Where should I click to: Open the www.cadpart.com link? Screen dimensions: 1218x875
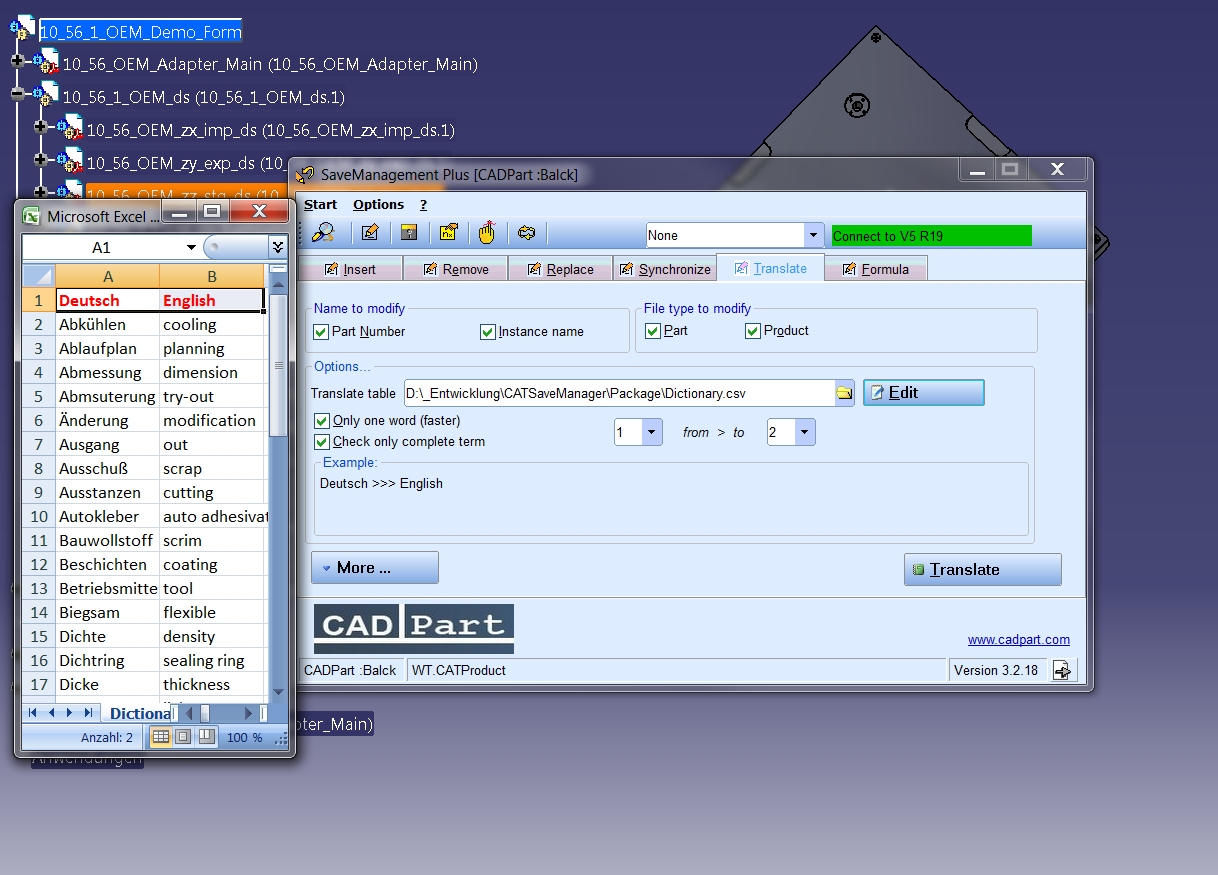[1018, 640]
